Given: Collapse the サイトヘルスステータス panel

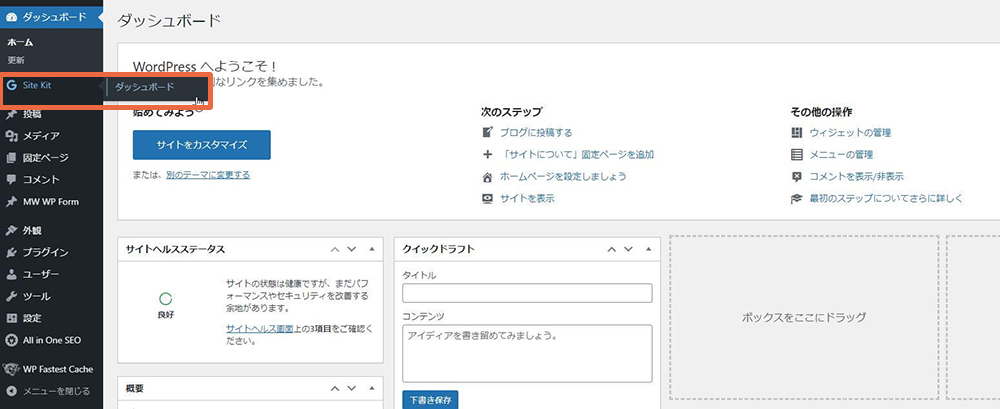Looking at the screenshot, I should [372, 249].
